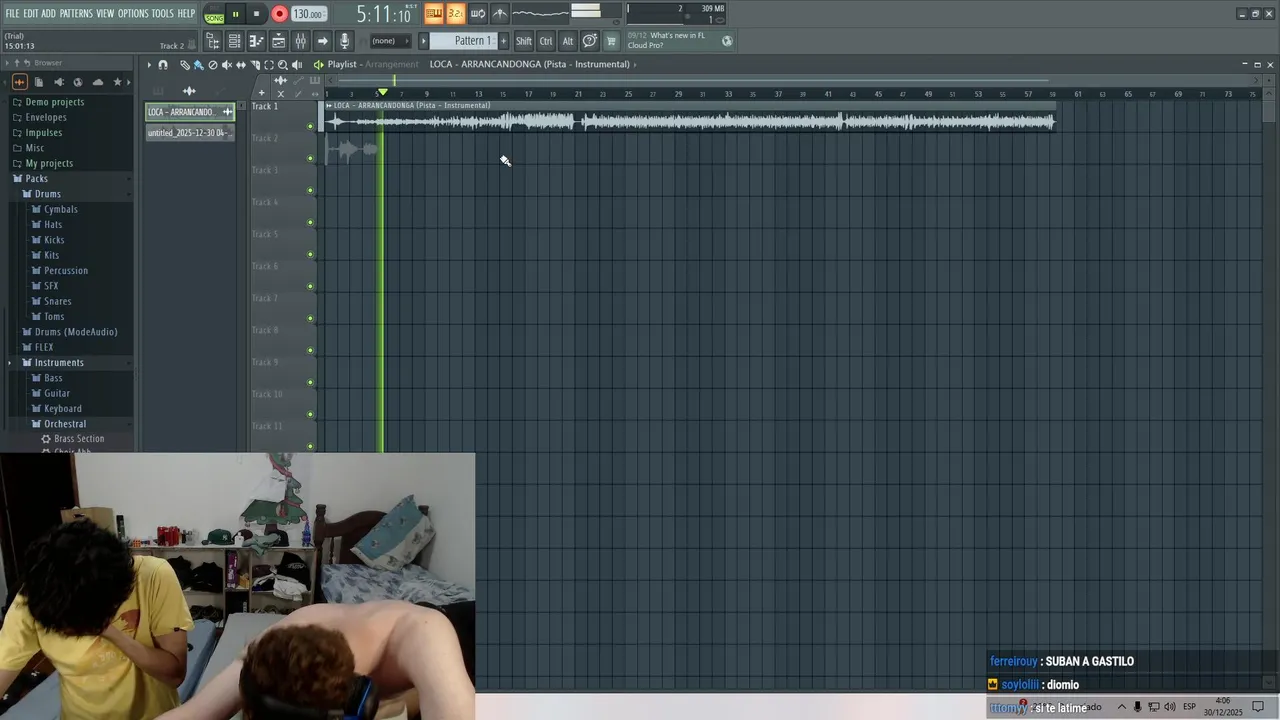This screenshot has width=1280, height=720.
Task: Collapse the Packs folder
Action: click(x=37, y=178)
